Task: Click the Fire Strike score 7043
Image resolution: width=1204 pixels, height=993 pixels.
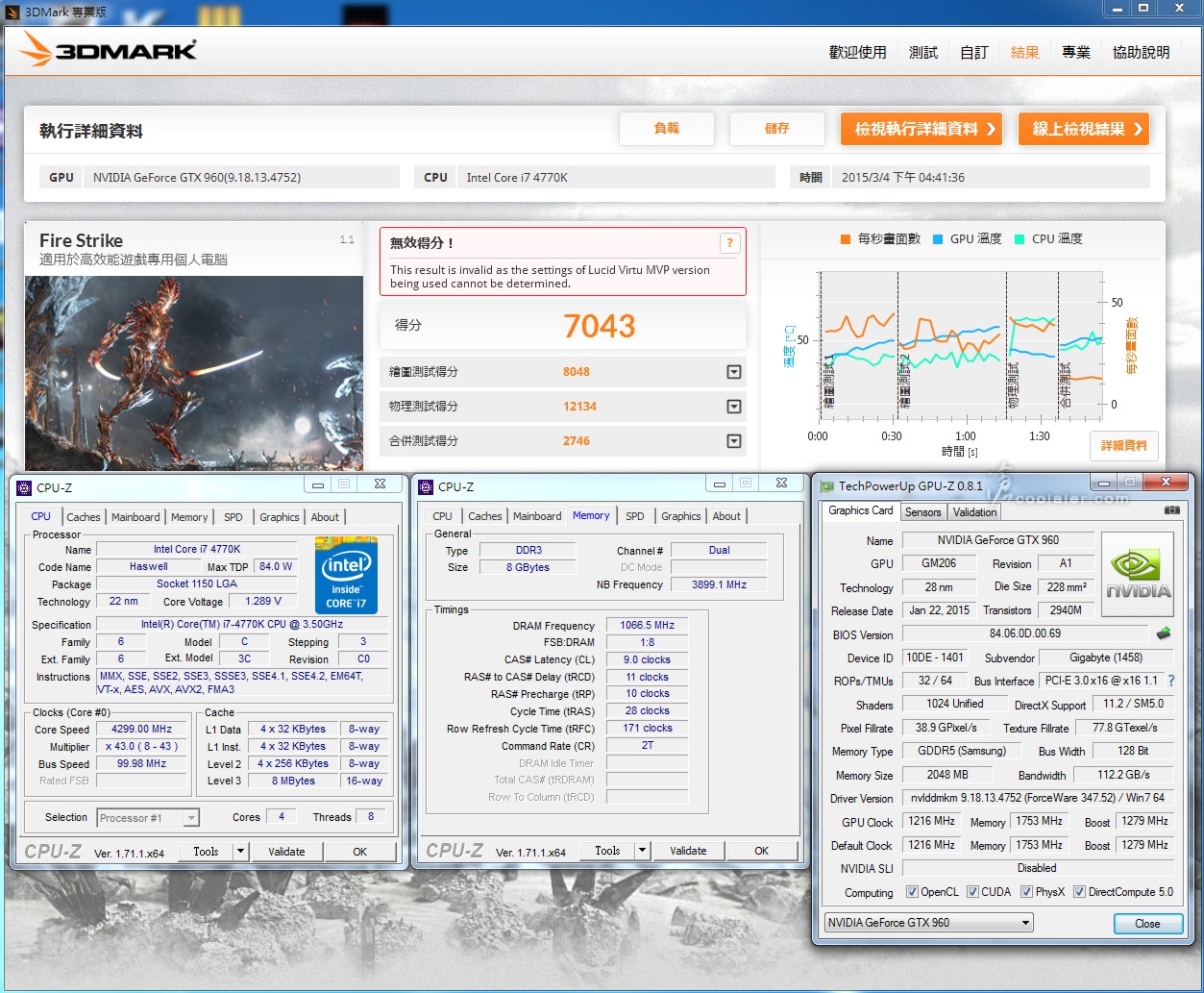Action: (600, 327)
